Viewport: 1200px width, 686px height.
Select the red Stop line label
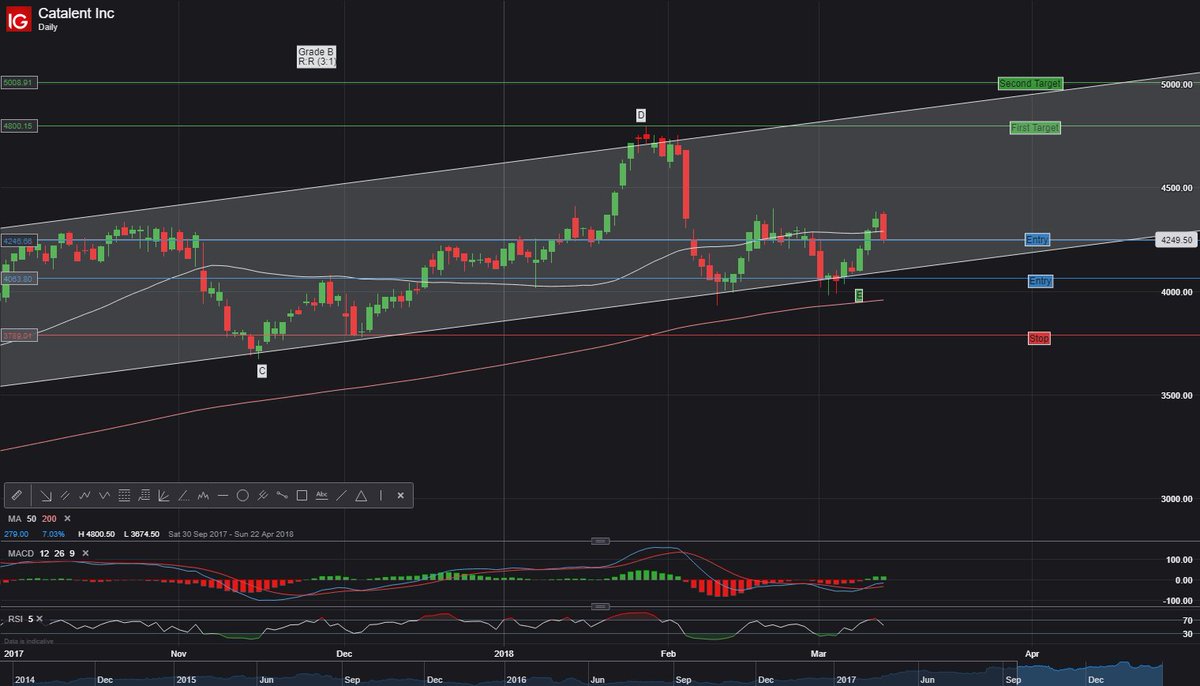tap(1039, 339)
